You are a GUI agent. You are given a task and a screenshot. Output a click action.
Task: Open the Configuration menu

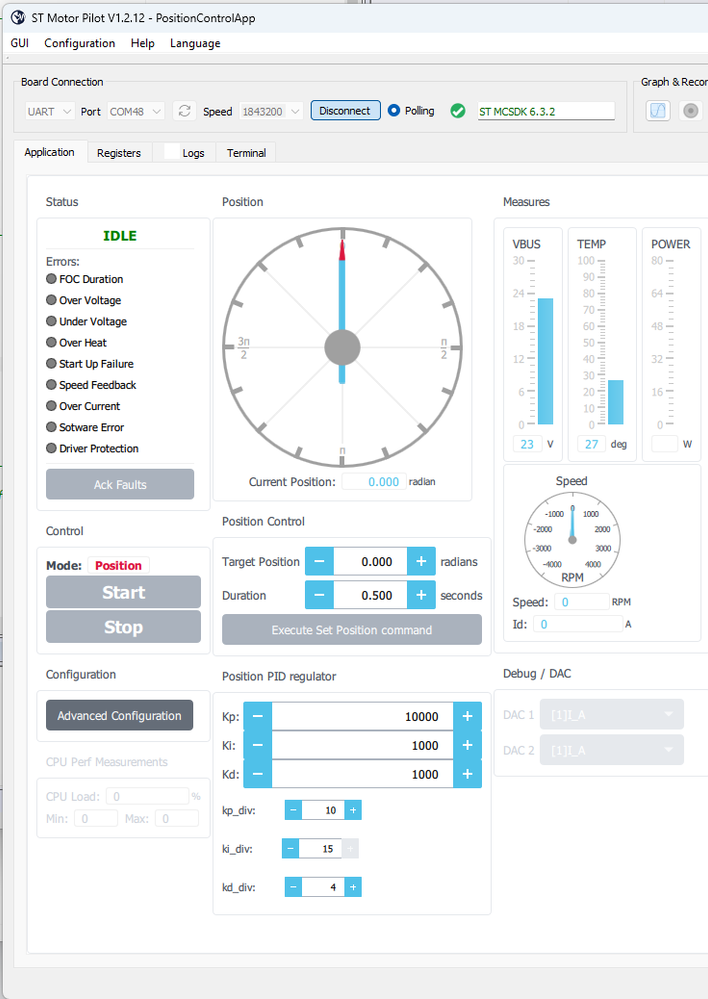click(80, 43)
